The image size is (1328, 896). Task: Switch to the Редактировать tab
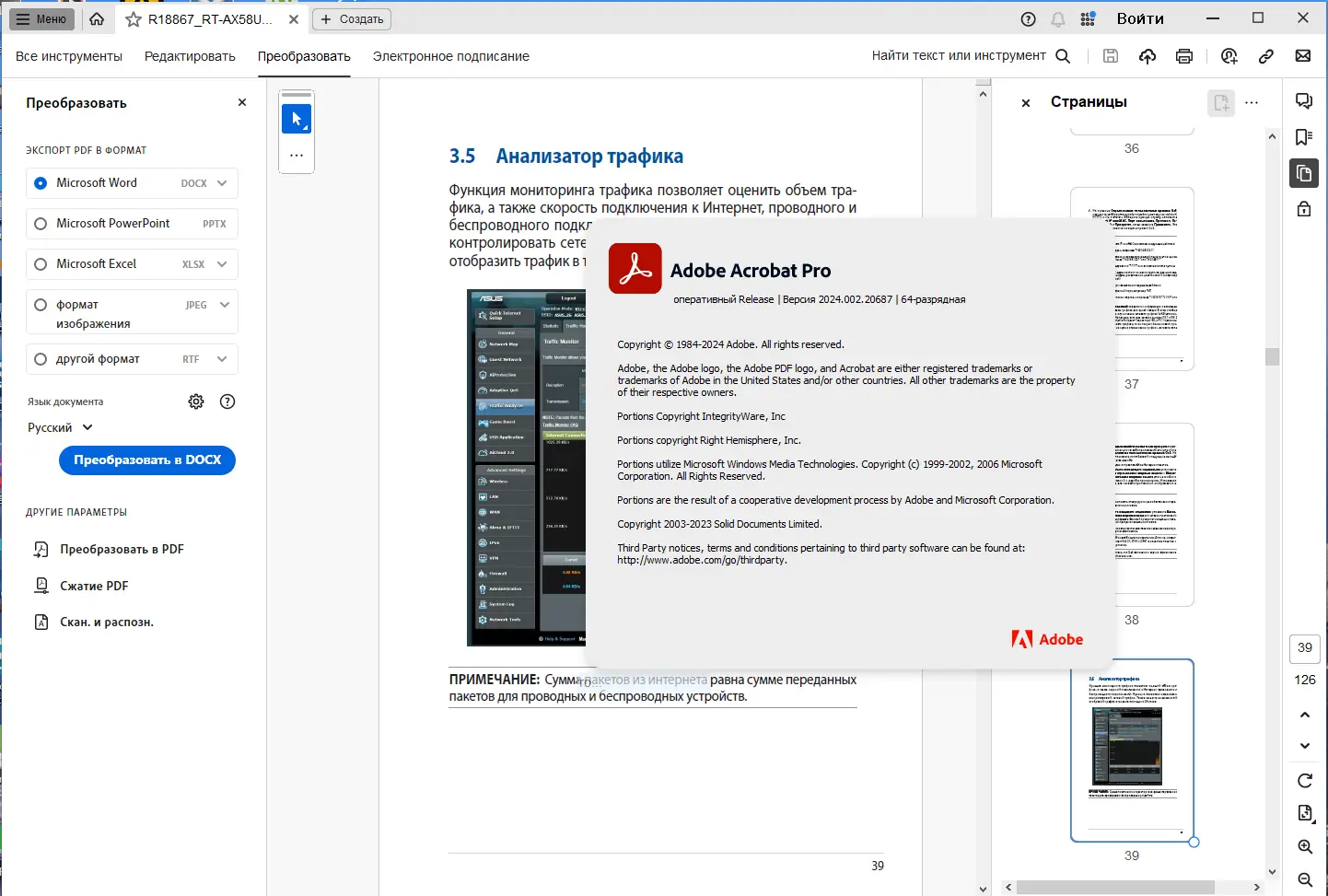click(190, 56)
